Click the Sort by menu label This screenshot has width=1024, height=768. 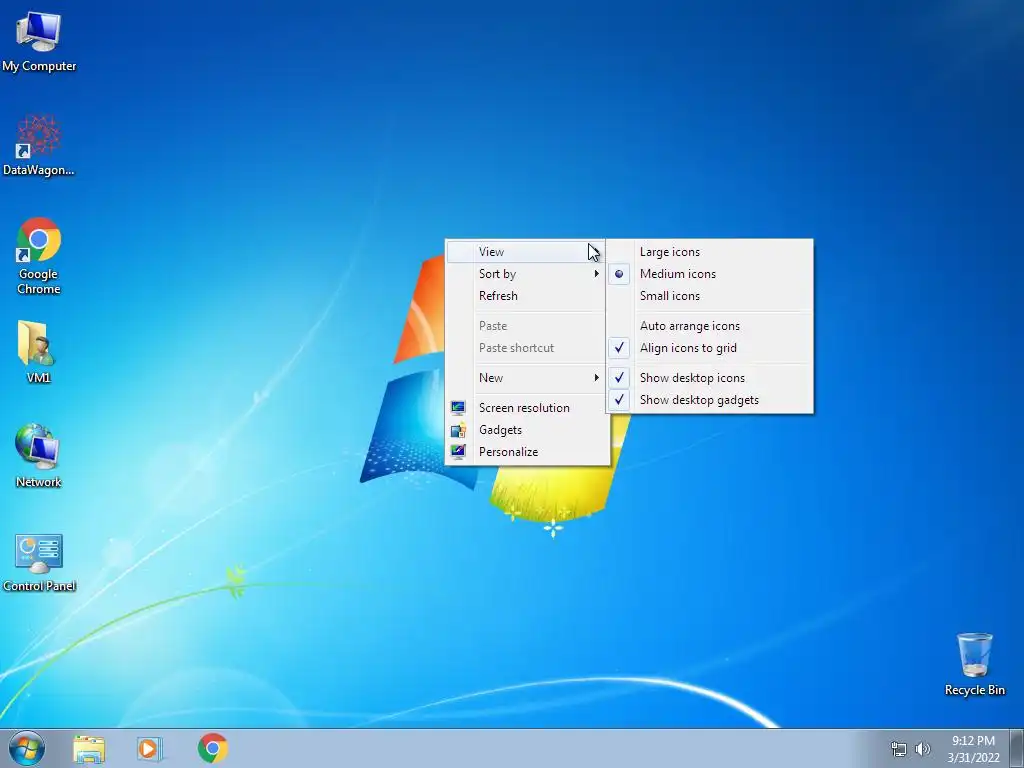click(x=497, y=274)
